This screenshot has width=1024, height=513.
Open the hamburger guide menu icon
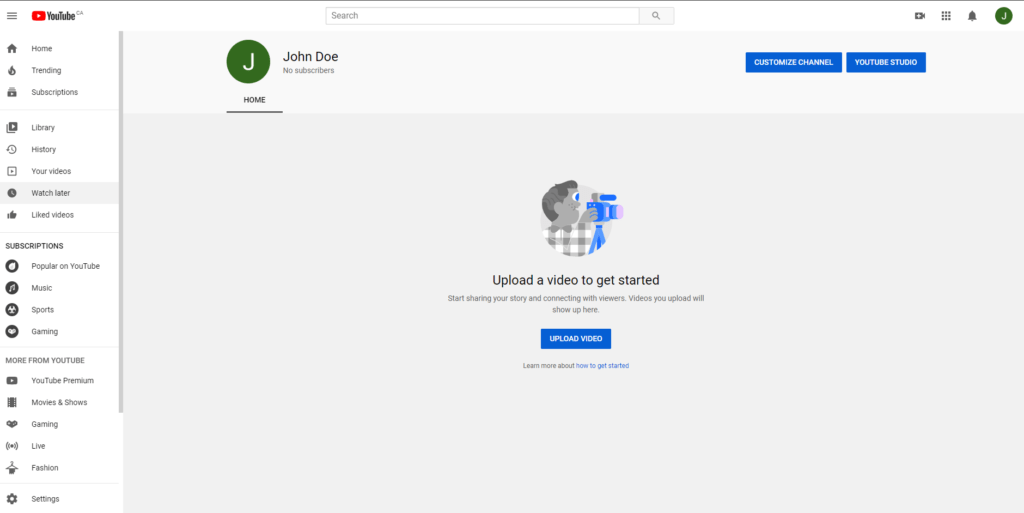[12, 16]
